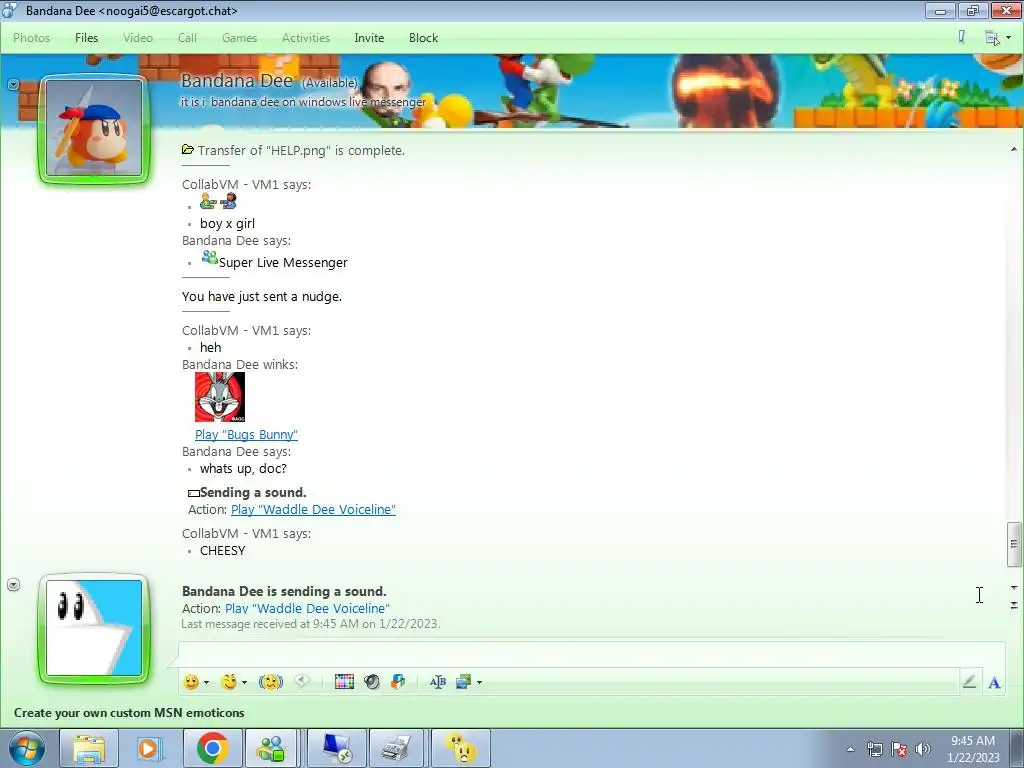This screenshot has height=768, width=1024.
Task: Collapse your own display picture arrow toggle
Action: [x=13, y=584]
